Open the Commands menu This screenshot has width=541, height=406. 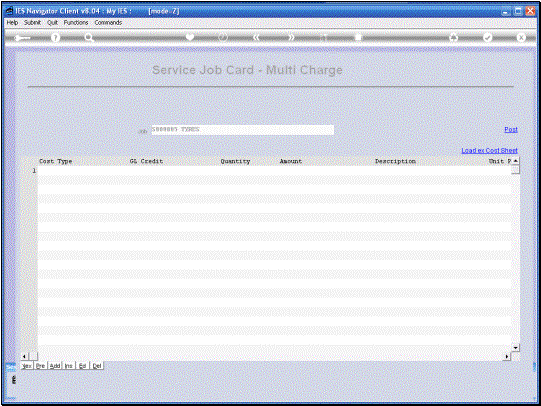tap(108, 22)
